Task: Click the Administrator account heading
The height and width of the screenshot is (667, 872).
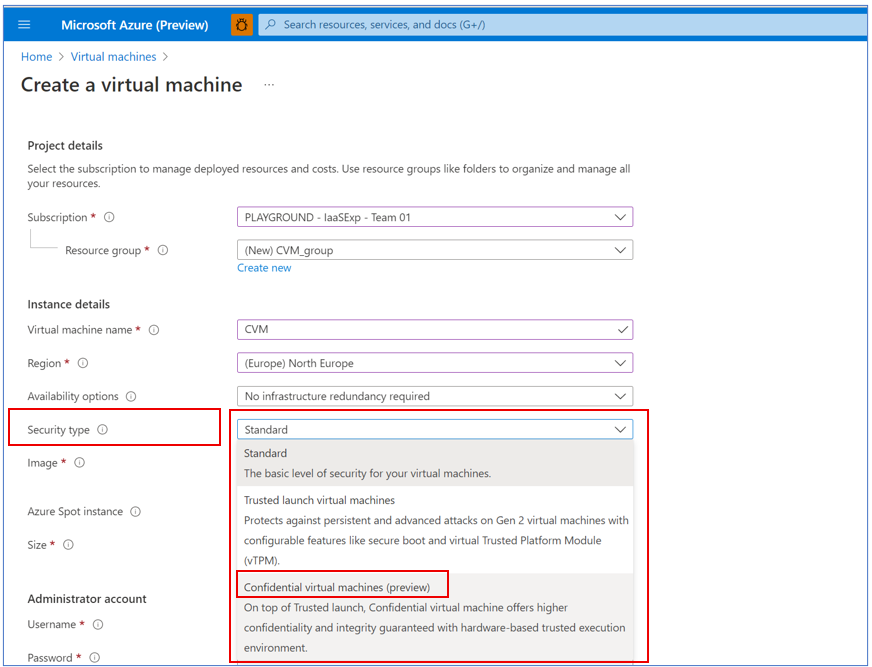Action: pos(87,599)
